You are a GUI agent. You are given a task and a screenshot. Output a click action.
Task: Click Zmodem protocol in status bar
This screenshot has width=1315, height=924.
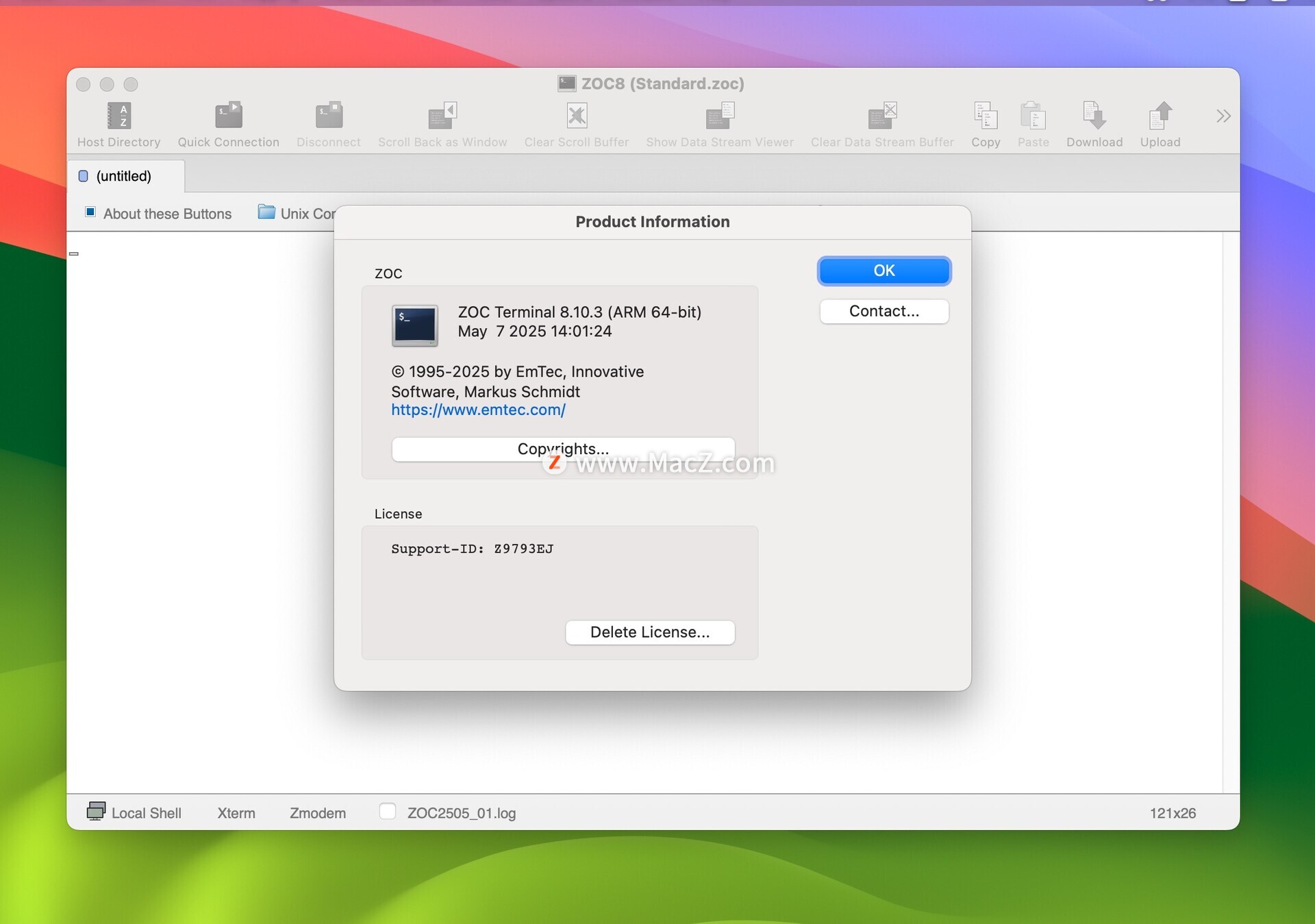click(318, 813)
